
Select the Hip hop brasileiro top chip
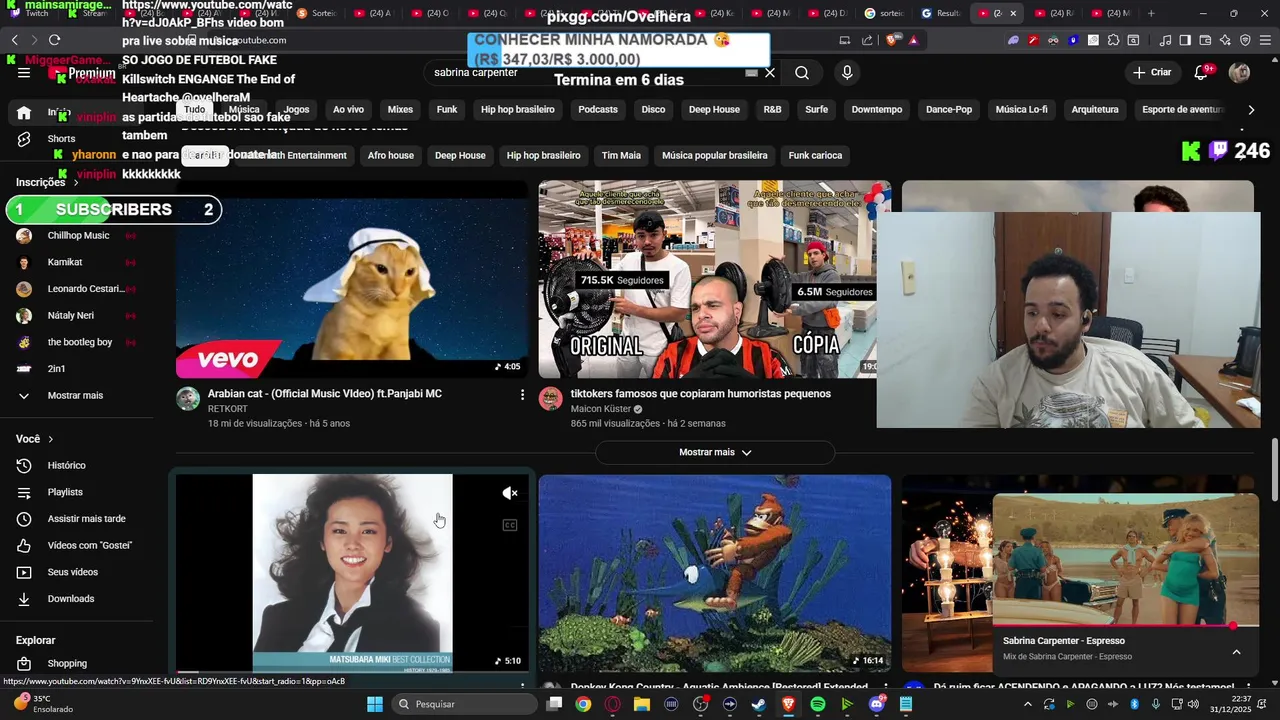pos(518,110)
